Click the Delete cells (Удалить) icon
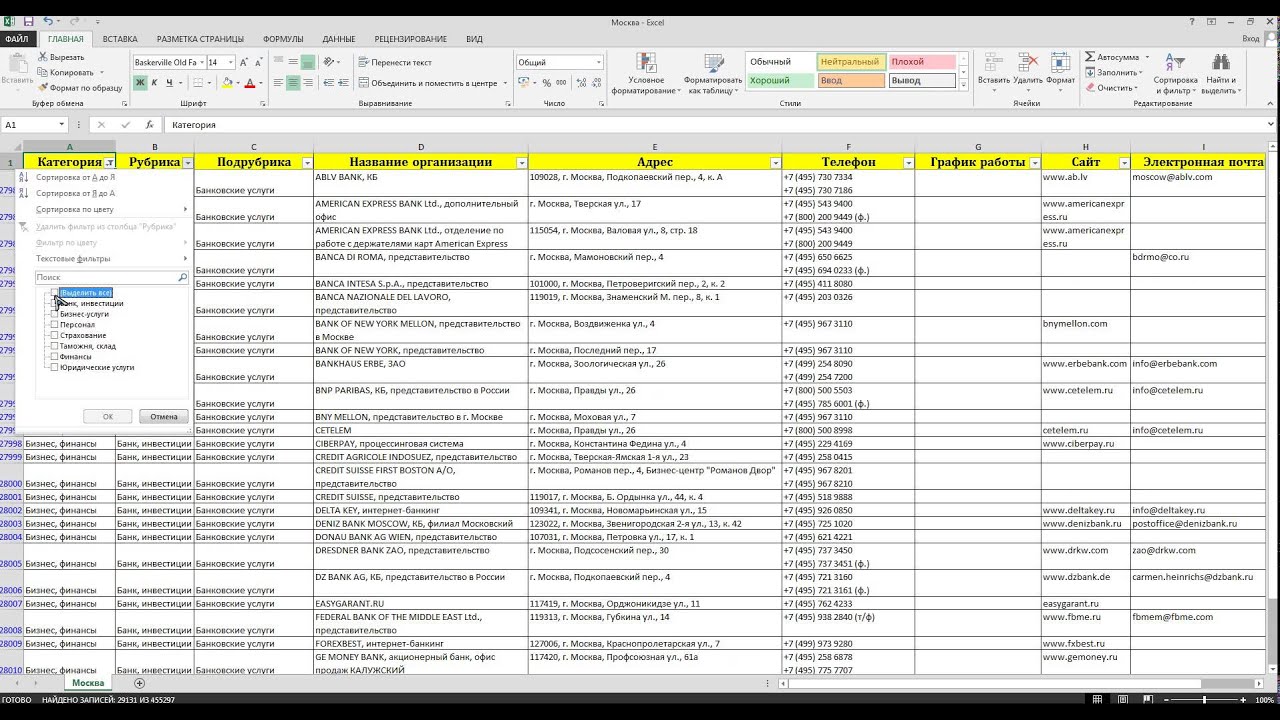The height and width of the screenshot is (720, 1280). click(1027, 72)
